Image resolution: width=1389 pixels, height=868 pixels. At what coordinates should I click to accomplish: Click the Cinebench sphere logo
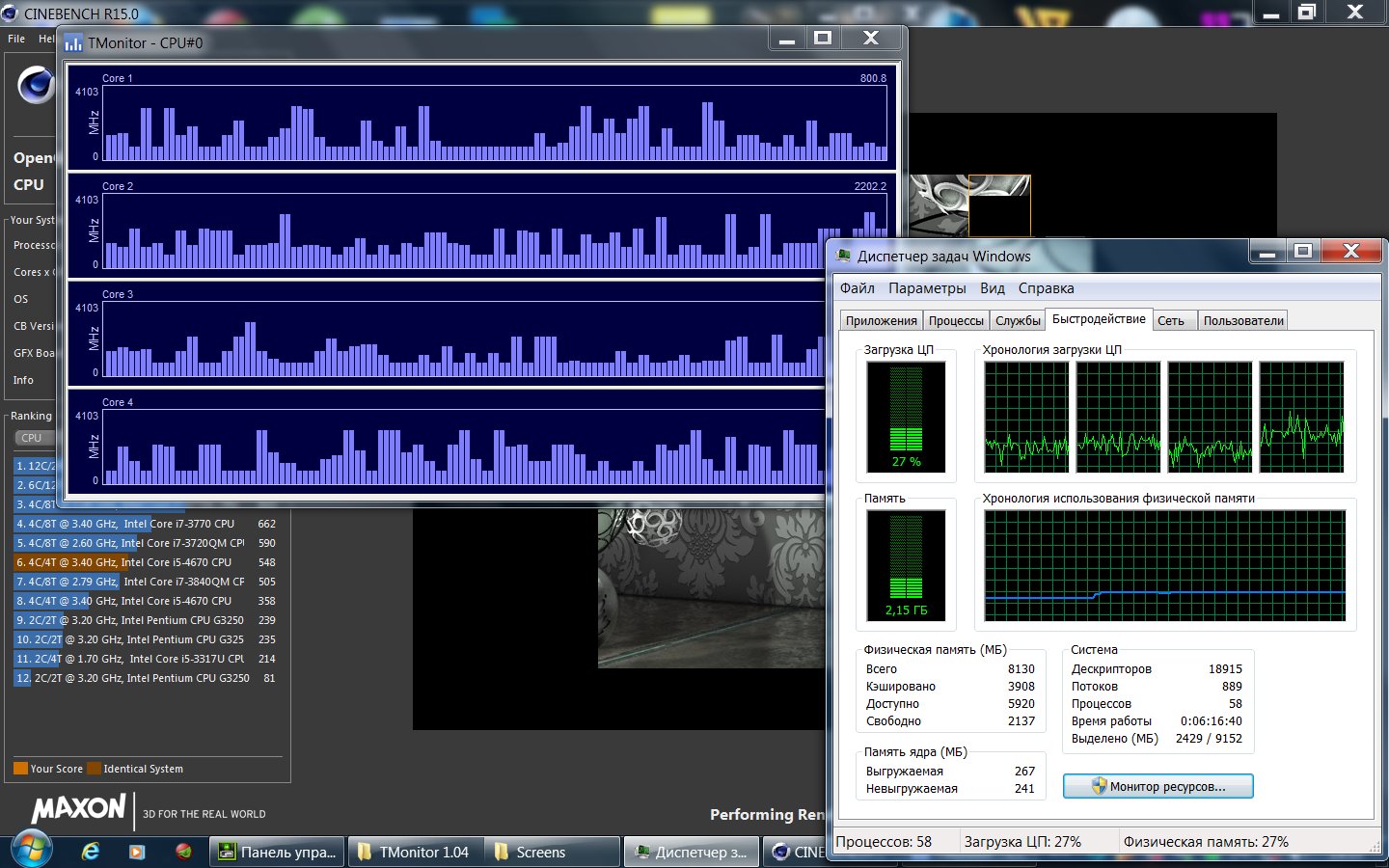point(36,86)
